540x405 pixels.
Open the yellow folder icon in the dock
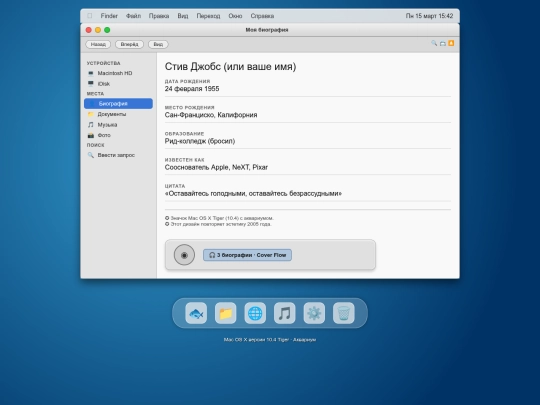(226, 313)
